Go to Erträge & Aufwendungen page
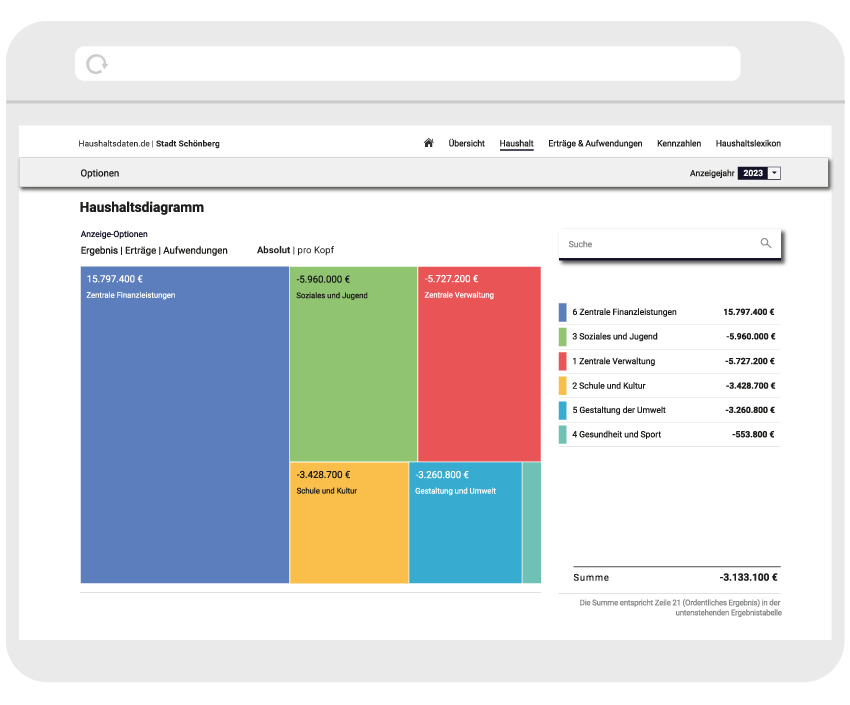The height and width of the screenshot is (705, 850). (595, 144)
